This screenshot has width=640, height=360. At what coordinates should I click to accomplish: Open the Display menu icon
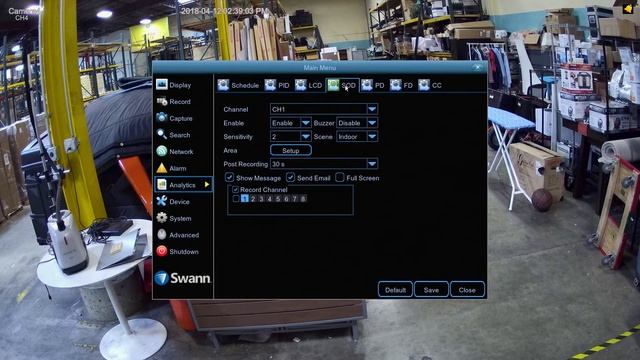pos(162,84)
